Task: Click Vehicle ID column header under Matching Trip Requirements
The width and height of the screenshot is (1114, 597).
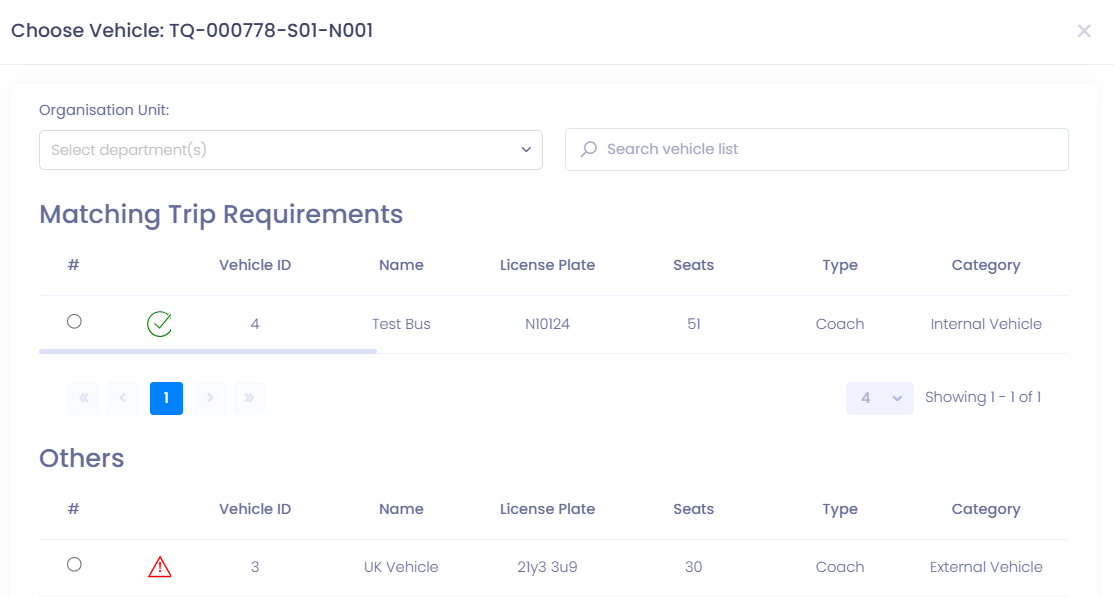Action: (x=255, y=265)
